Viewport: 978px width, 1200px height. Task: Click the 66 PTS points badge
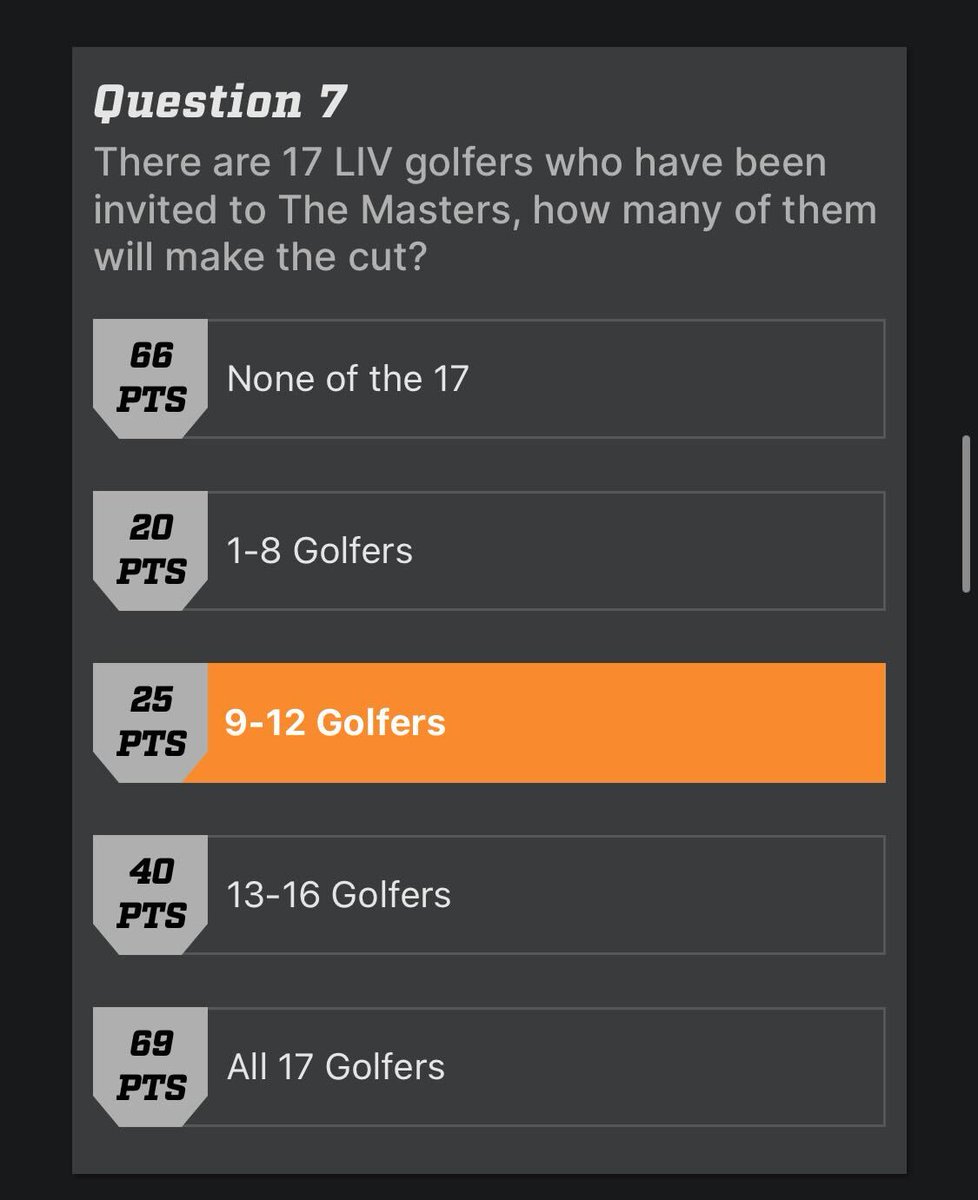click(x=151, y=378)
